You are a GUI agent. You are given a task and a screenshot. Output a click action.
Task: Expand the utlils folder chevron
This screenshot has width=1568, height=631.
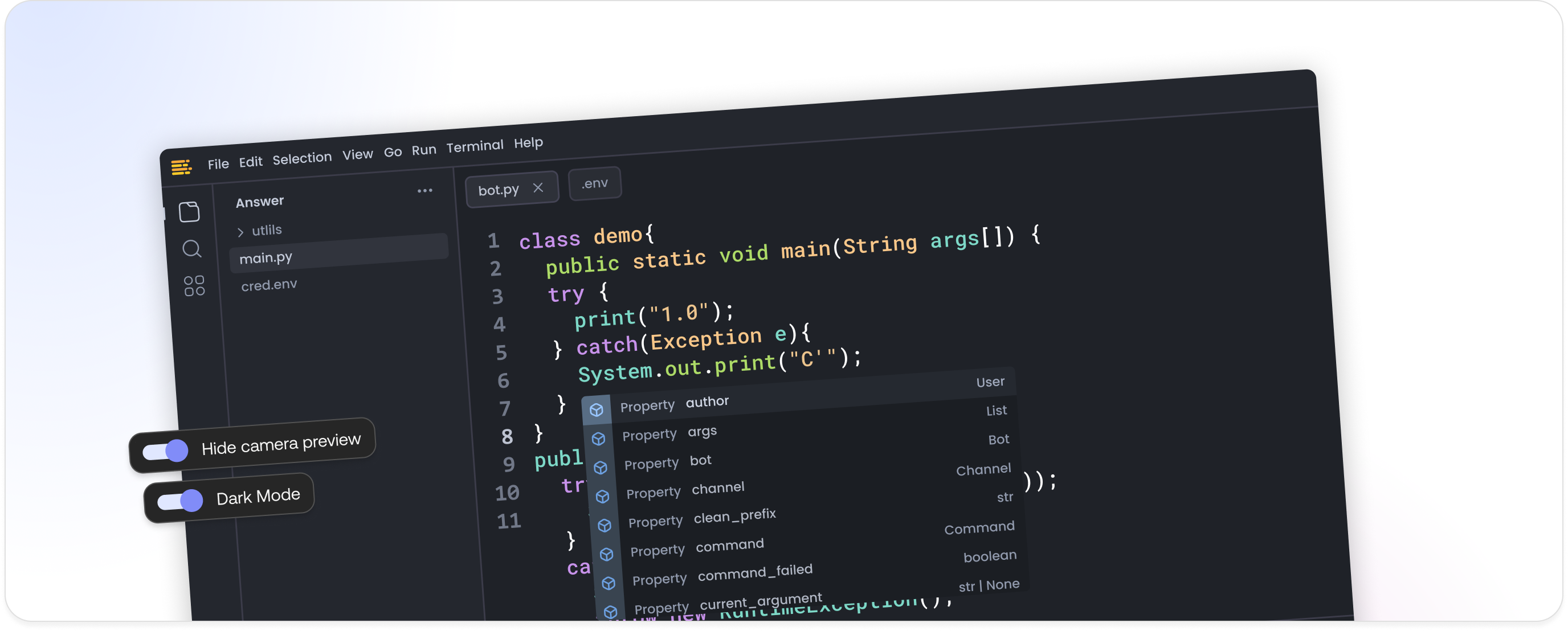240,232
